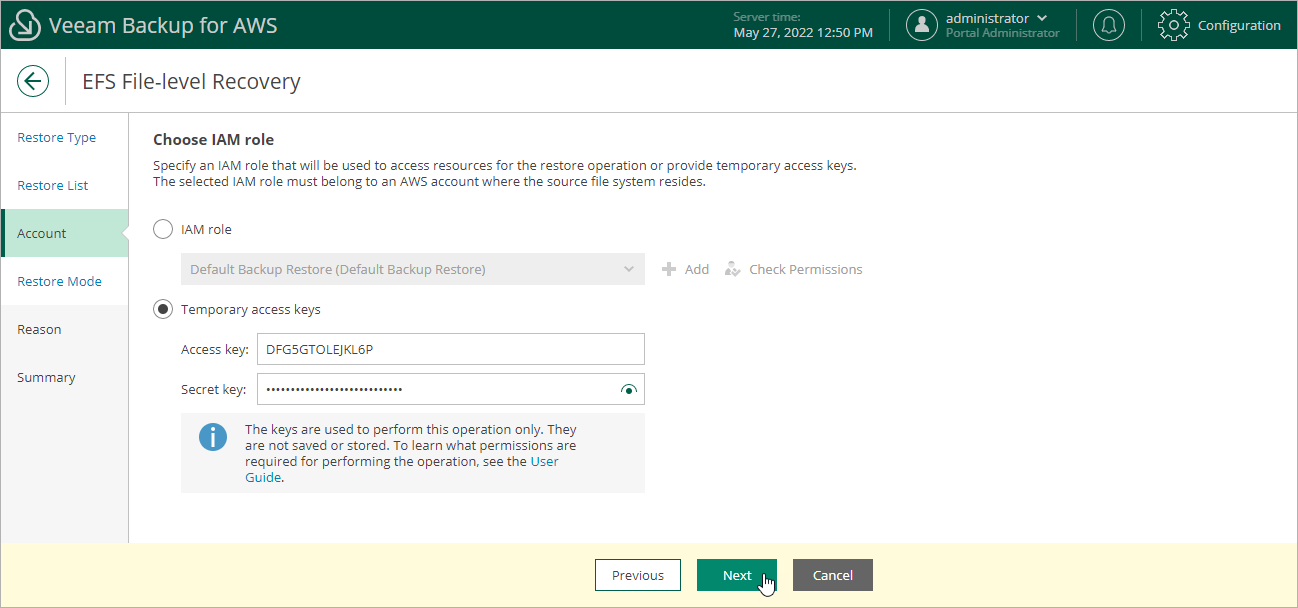Go to Restore Type step
This screenshot has width=1298, height=608.
coord(57,137)
